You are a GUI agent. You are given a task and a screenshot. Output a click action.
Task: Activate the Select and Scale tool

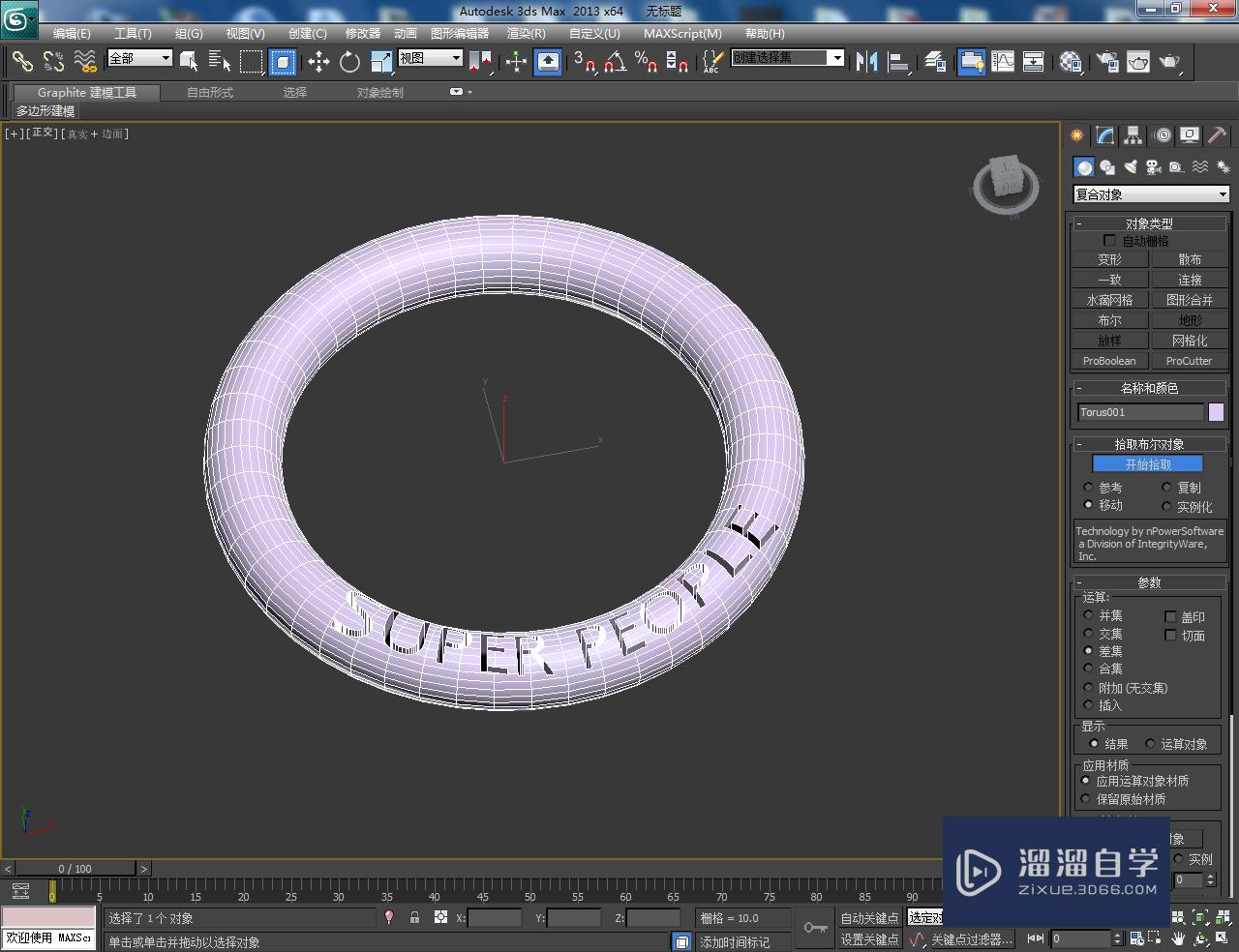point(381,62)
